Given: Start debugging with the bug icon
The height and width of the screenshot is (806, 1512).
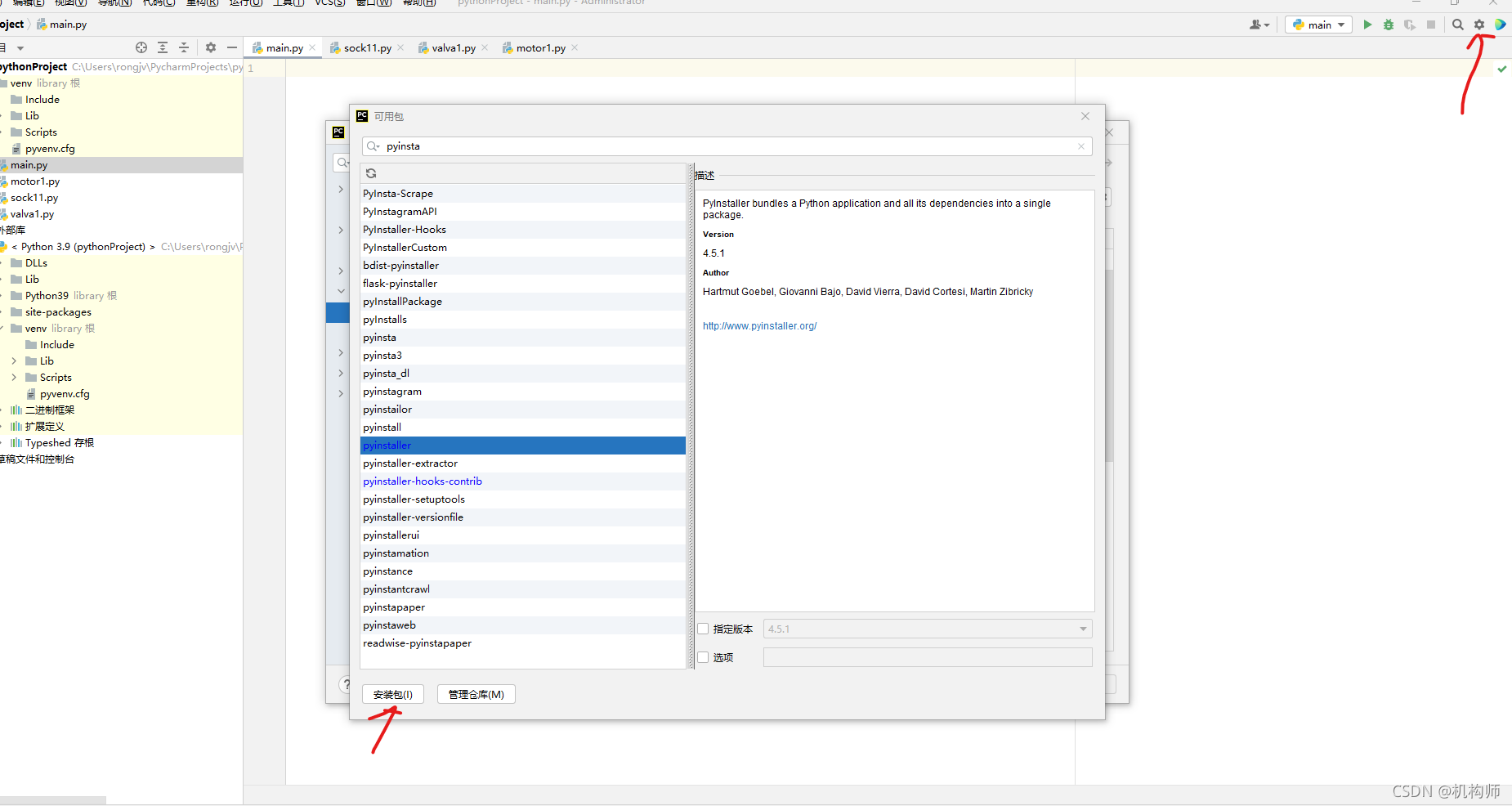Looking at the screenshot, I should pyautogui.click(x=1389, y=25).
